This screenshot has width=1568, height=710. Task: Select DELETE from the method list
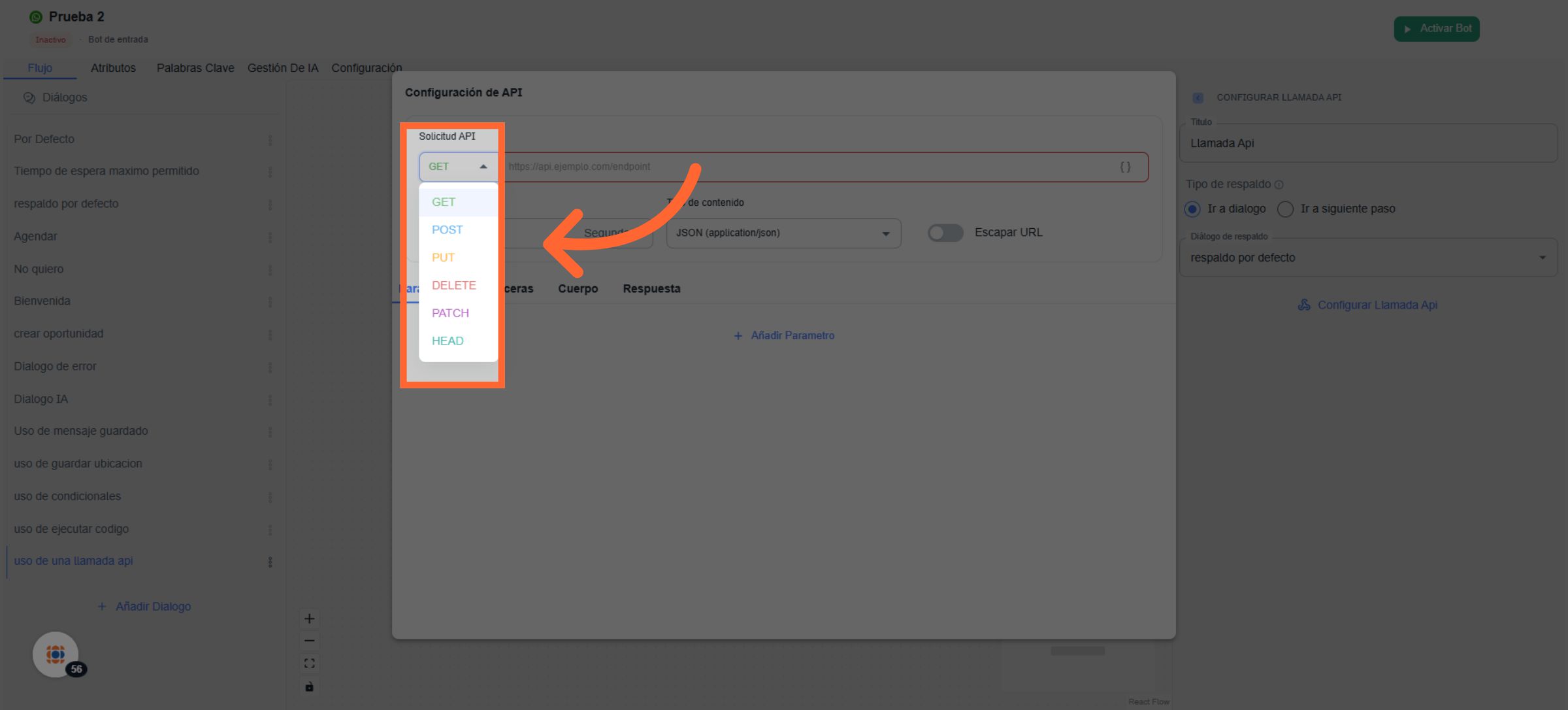coord(454,285)
